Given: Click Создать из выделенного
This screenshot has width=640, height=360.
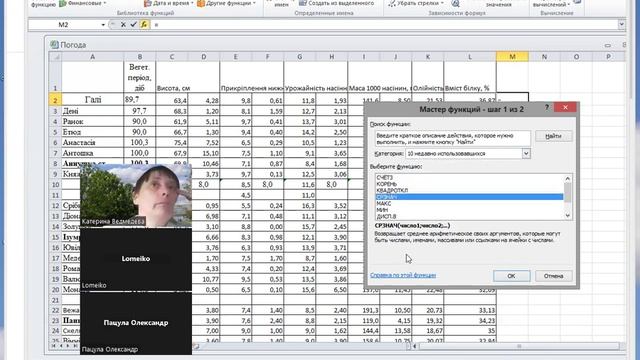Looking at the screenshot, I should (336, 3).
